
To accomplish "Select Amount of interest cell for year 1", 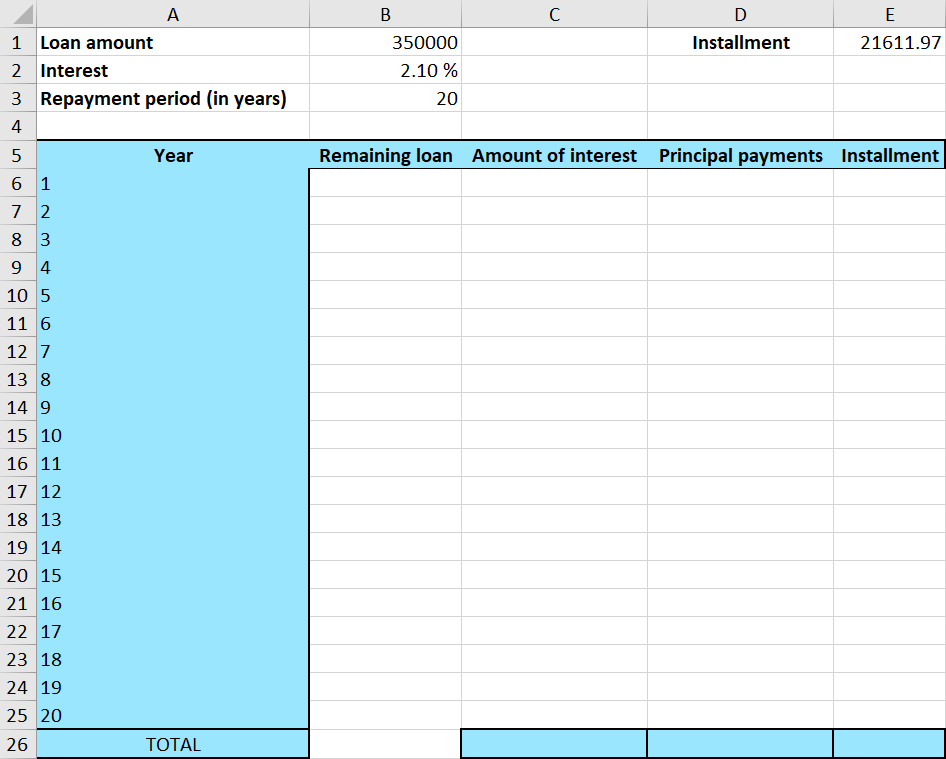I will (554, 183).
